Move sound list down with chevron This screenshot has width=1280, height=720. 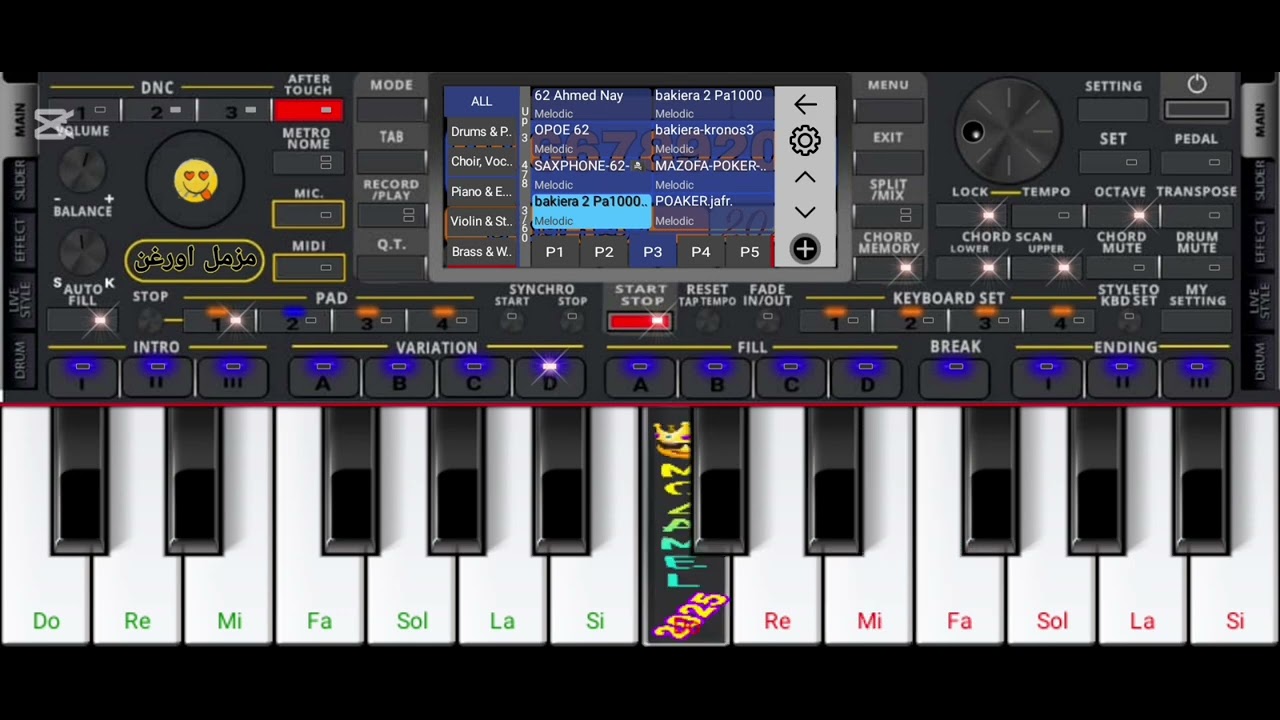[x=805, y=212]
